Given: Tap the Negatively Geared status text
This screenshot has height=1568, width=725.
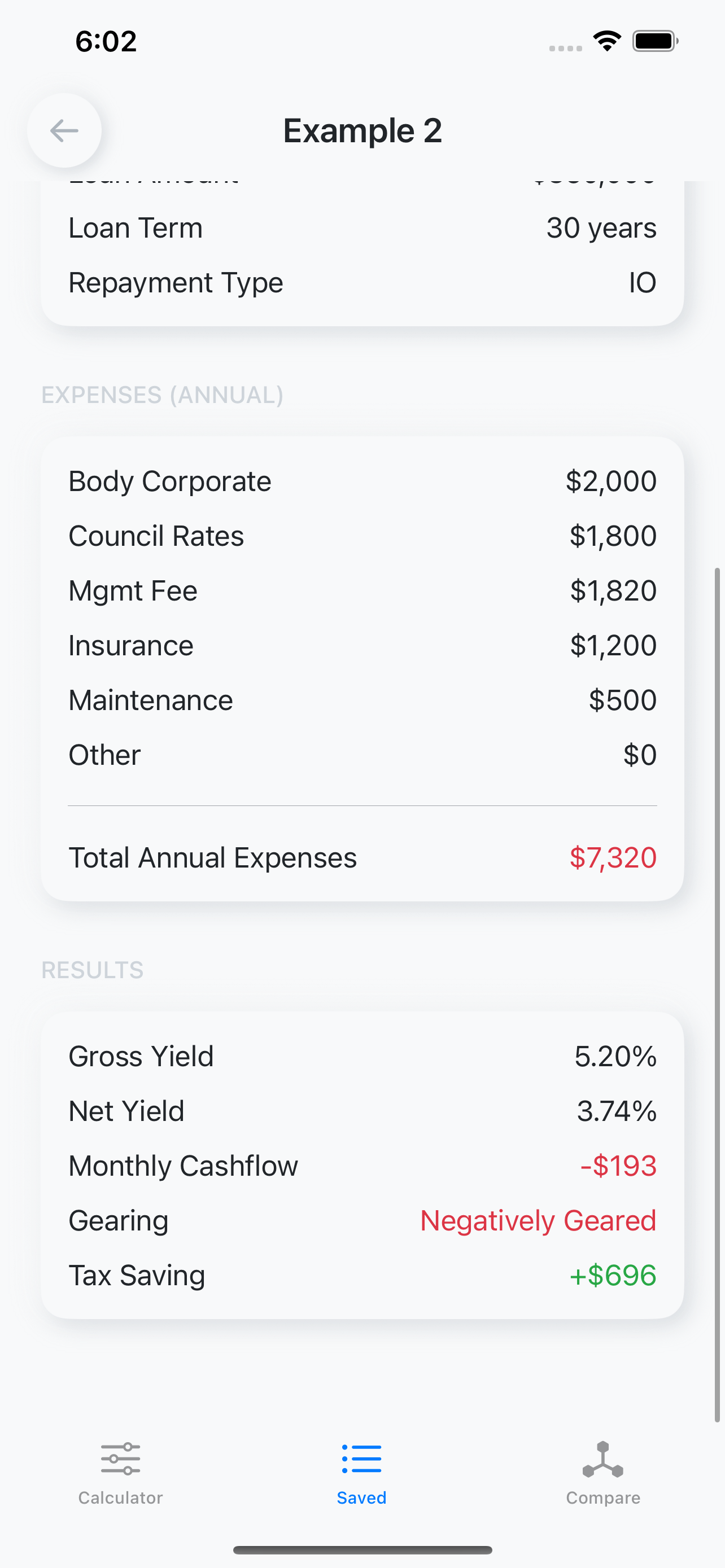Looking at the screenshot, I should pos(538,1220).
